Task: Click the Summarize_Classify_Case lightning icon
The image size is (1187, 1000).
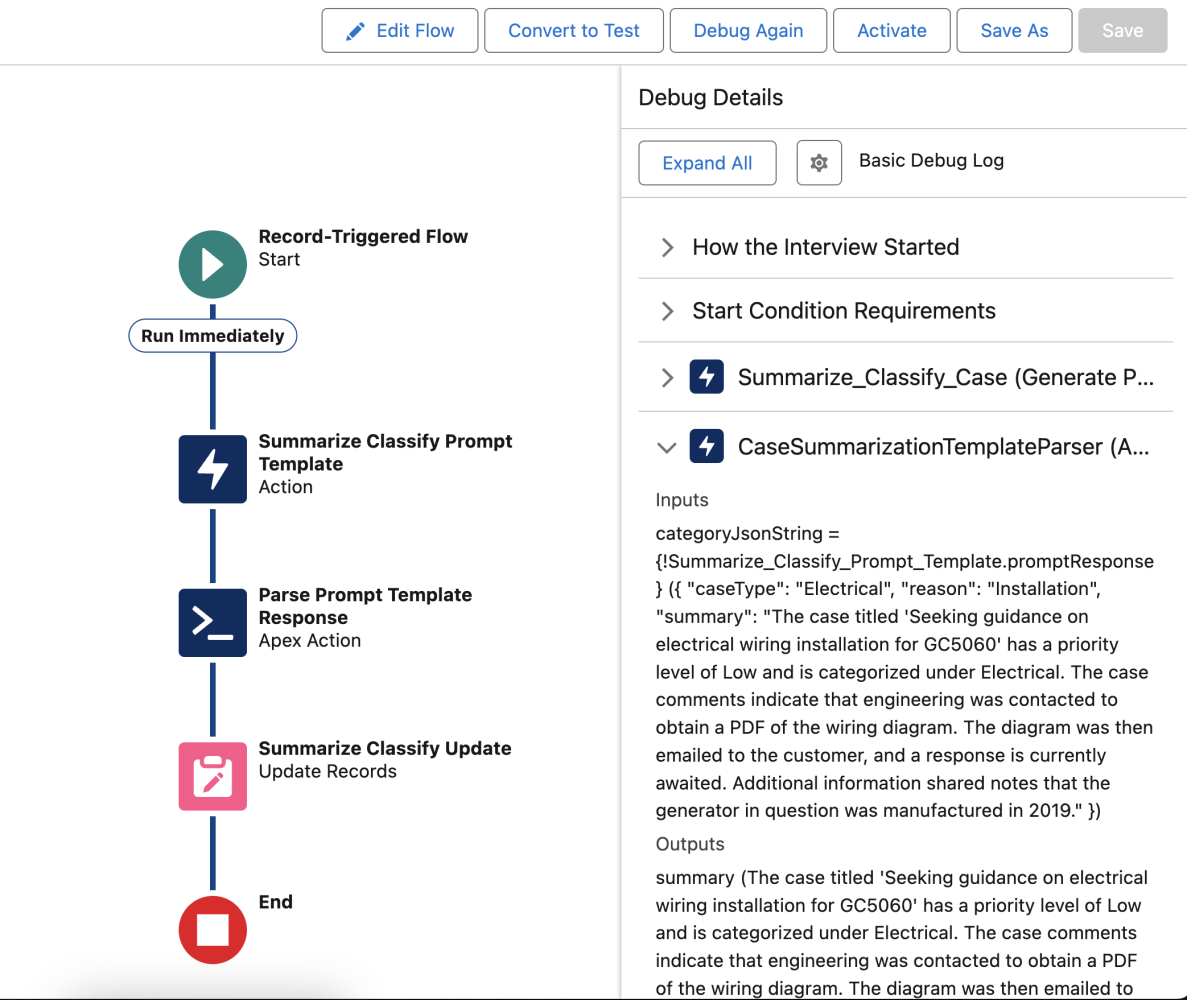Action: (x=706, y=377)
